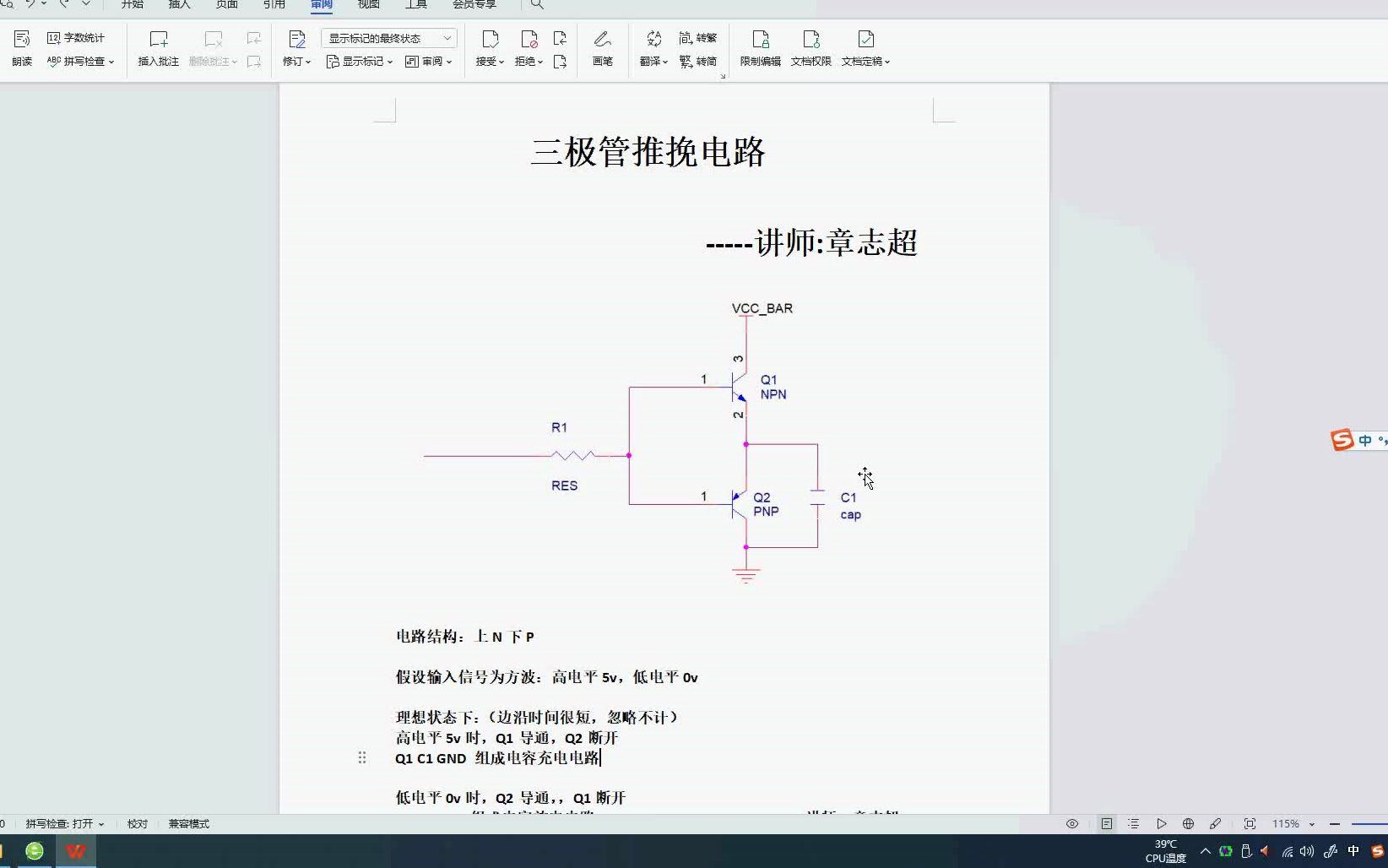Image resolution: width=1388 pixels, height=868 pixels.
Task: Click the pen writing mode icon in status bar
Action: click(x=1215, y=824)
